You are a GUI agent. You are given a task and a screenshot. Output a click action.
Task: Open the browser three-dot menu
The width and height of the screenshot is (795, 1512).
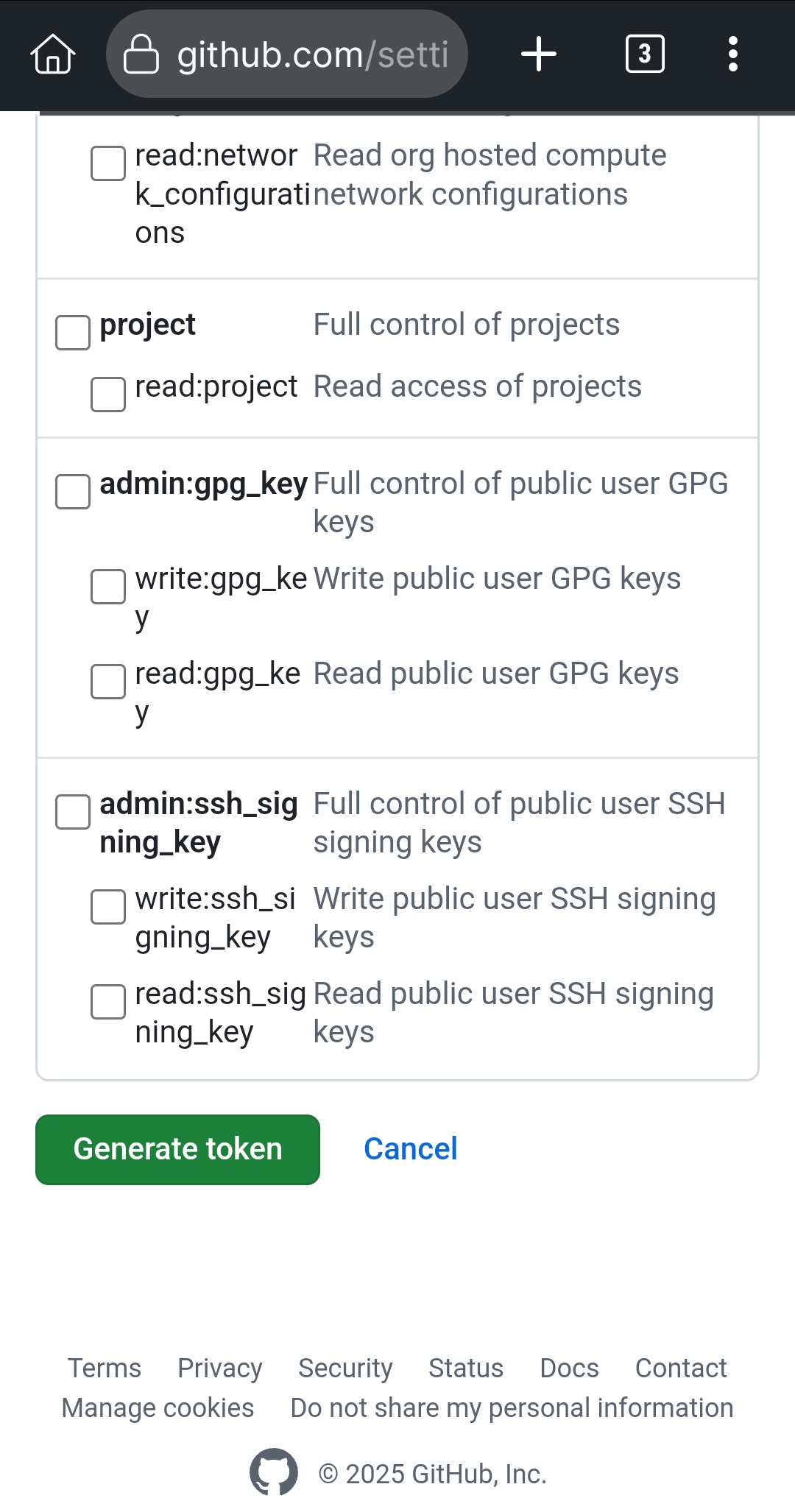click(732, 54)
